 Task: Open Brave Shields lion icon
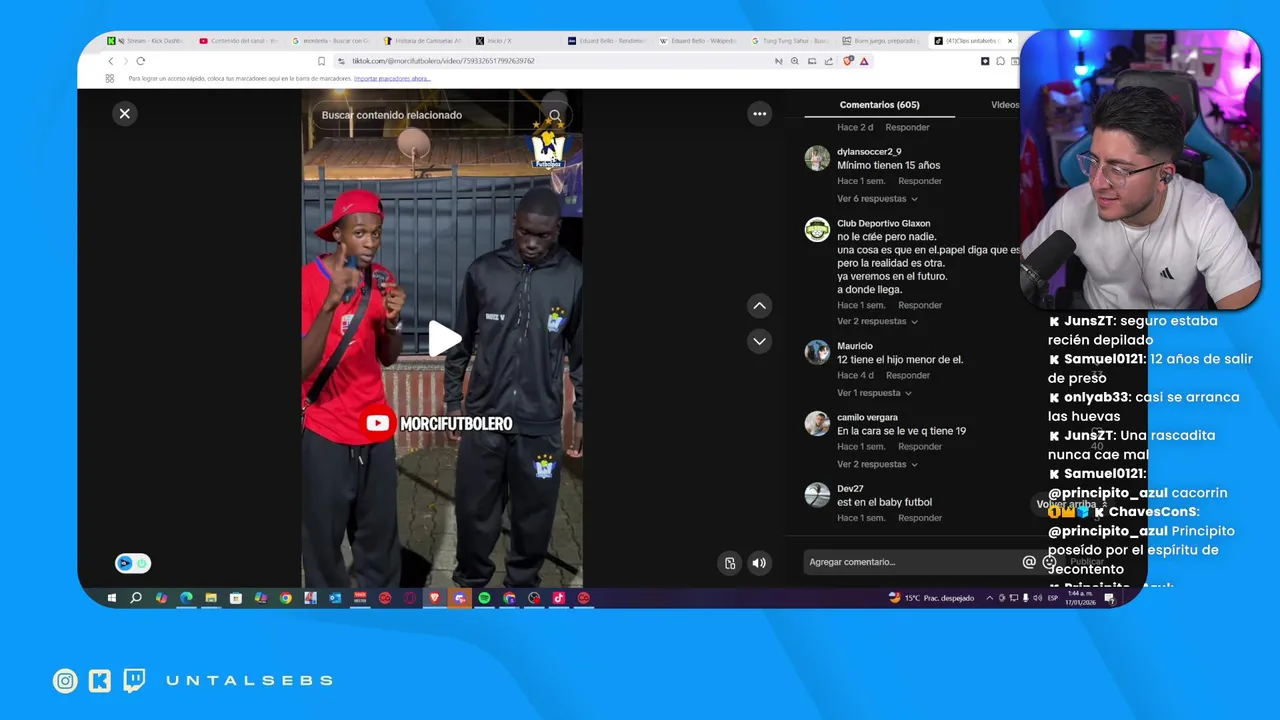tap(848, 61)
